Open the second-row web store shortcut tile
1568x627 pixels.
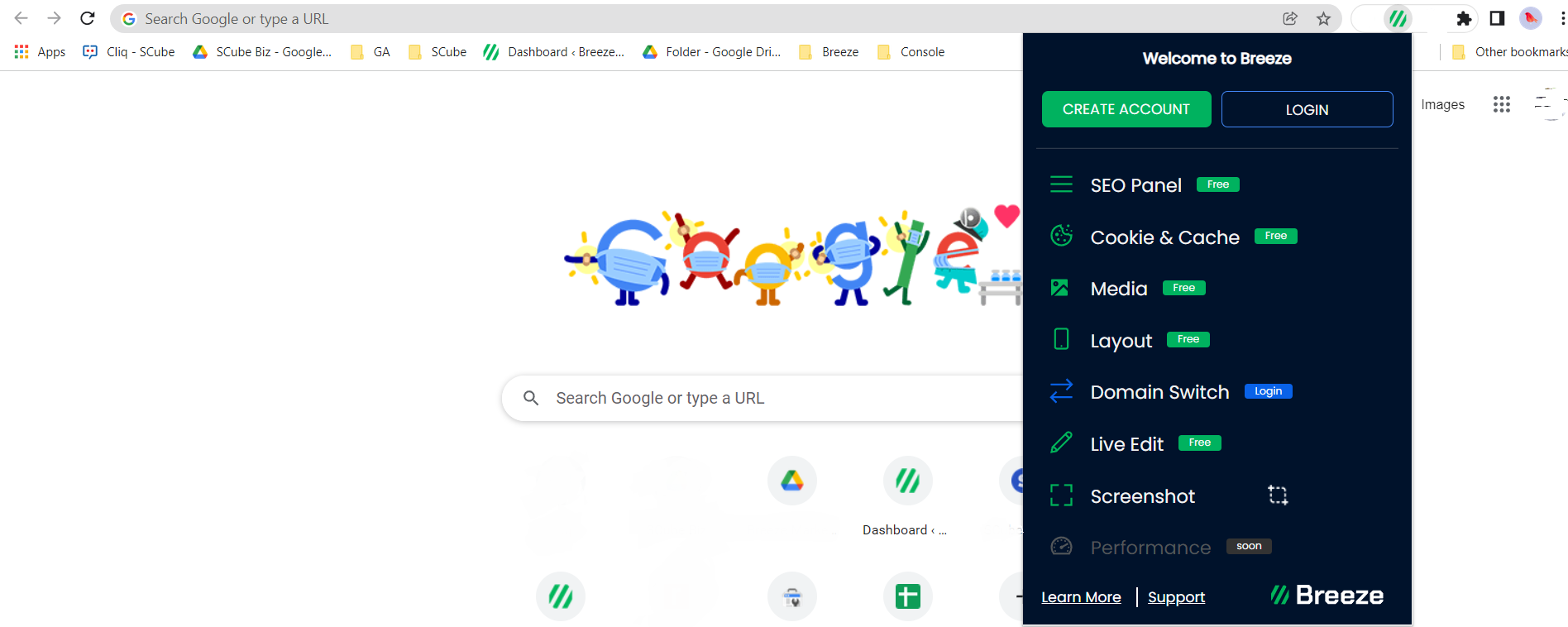[x=792, y=596]
